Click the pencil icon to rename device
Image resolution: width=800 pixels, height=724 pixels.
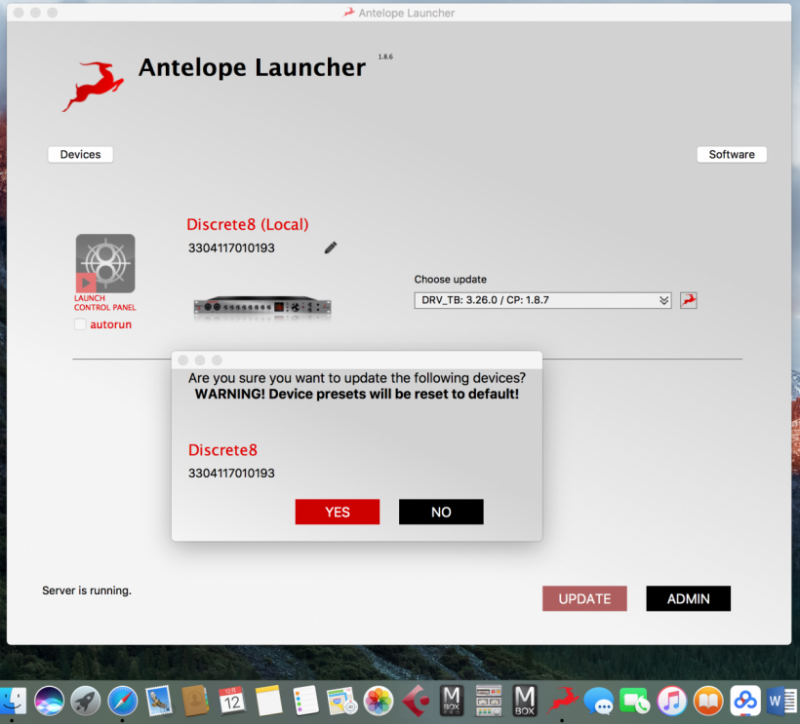tap(331, 247)
